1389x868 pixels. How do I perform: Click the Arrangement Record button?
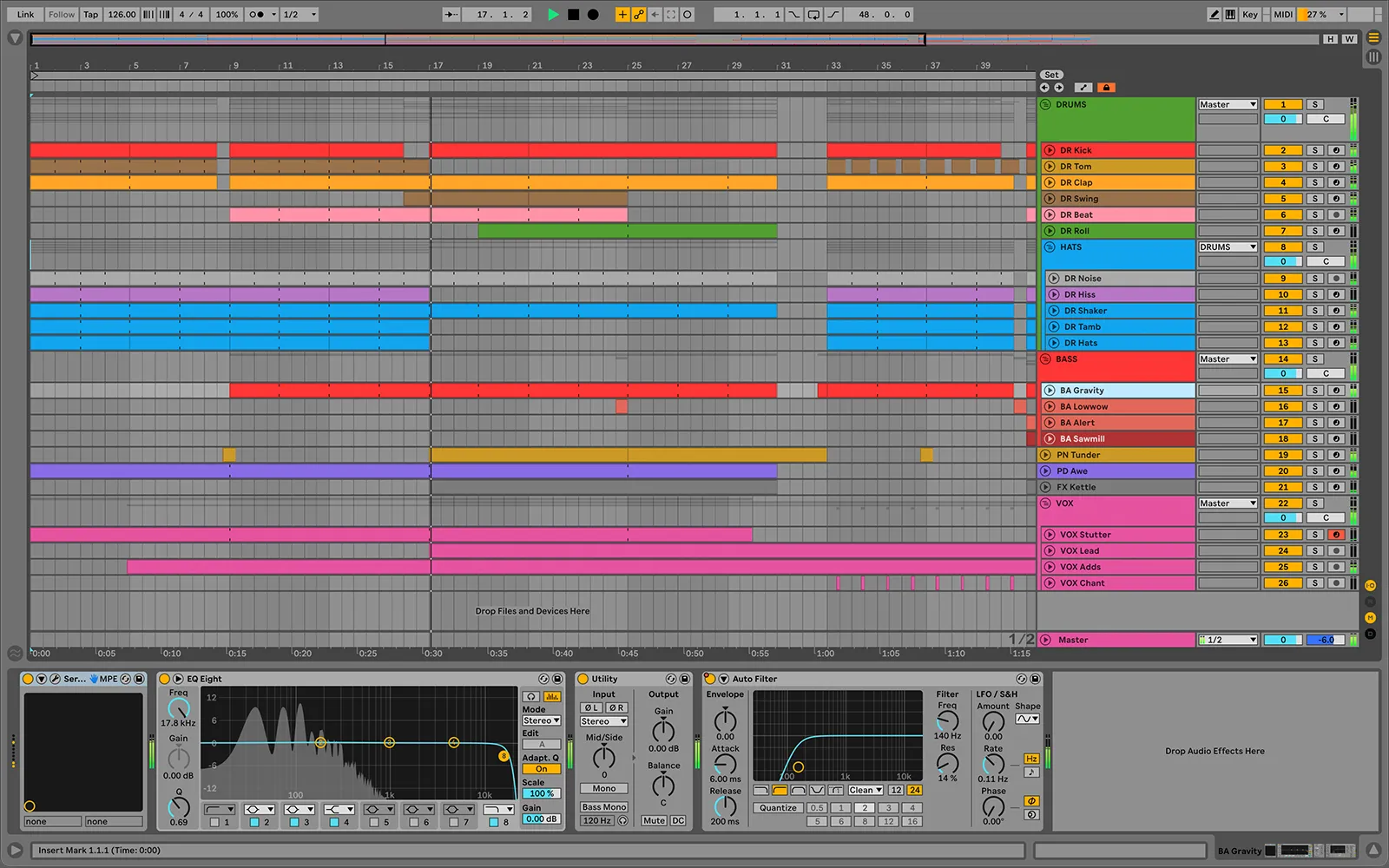(x=593, y=15)
